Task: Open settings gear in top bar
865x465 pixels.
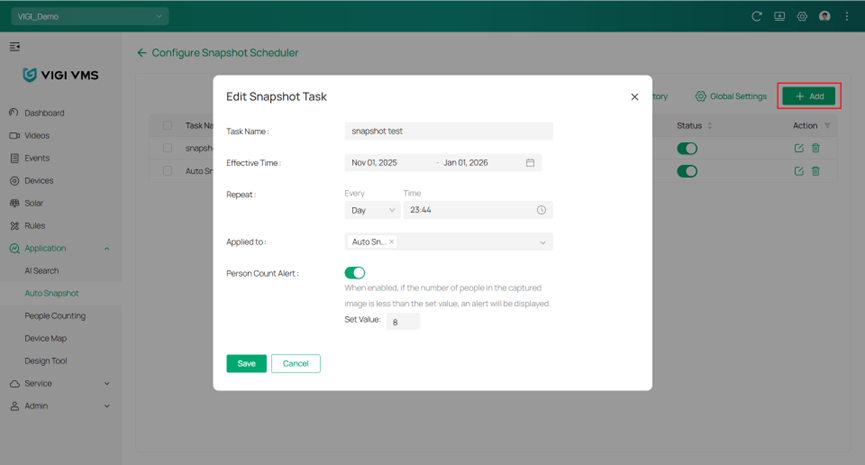Action: [x=802, y=17]
